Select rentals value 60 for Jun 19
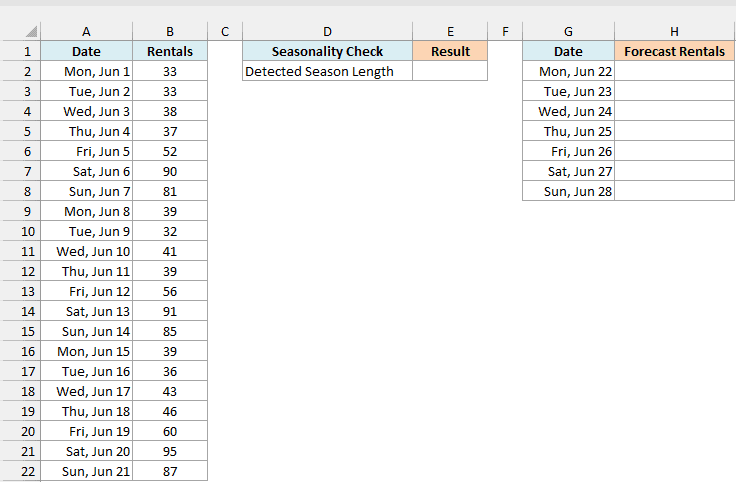This screenshot has height=482, width=736. click(170, 431)
